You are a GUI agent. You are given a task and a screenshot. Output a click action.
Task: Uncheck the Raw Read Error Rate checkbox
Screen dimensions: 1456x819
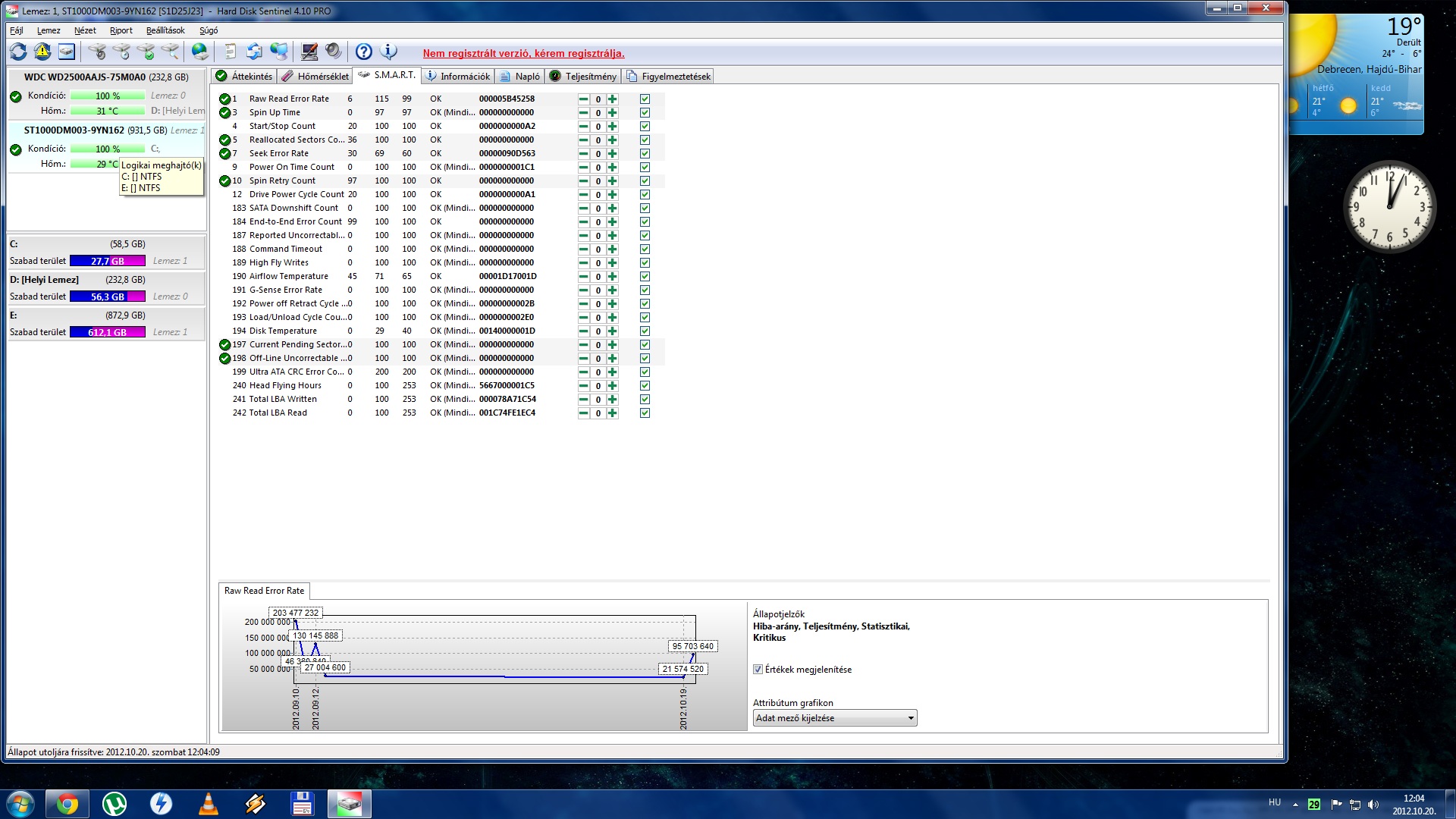645,99
